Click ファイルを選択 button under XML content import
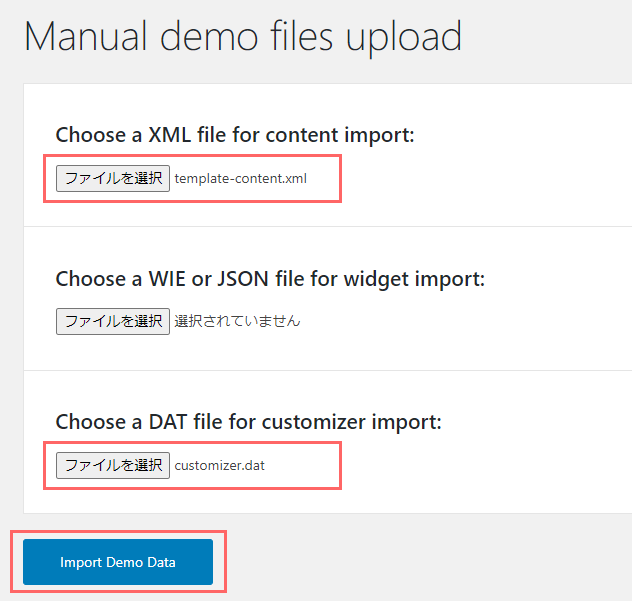The width and height of the screenshot is (632, 601). (113, 178)
